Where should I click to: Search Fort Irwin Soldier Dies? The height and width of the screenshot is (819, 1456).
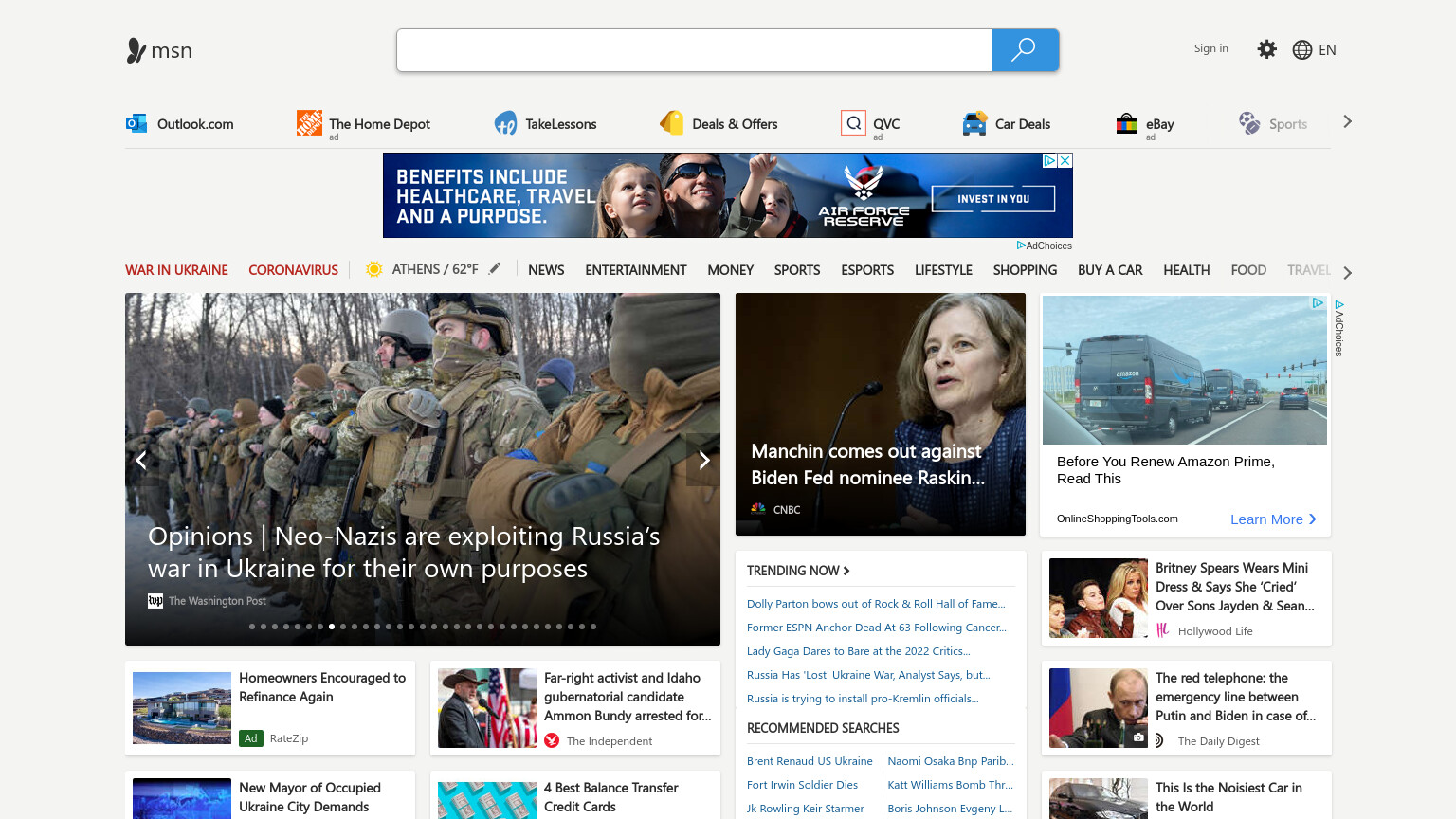tap(802, 785)
